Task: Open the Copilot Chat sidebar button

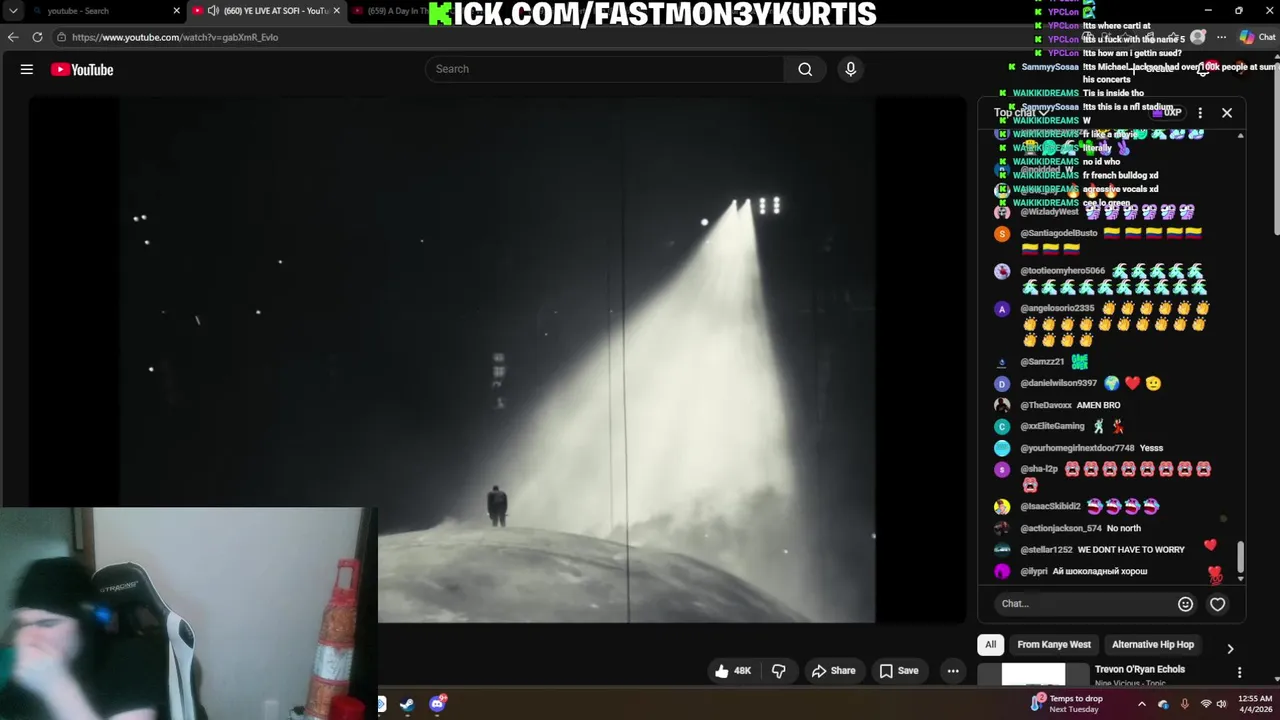Action: coord(1257,37)
